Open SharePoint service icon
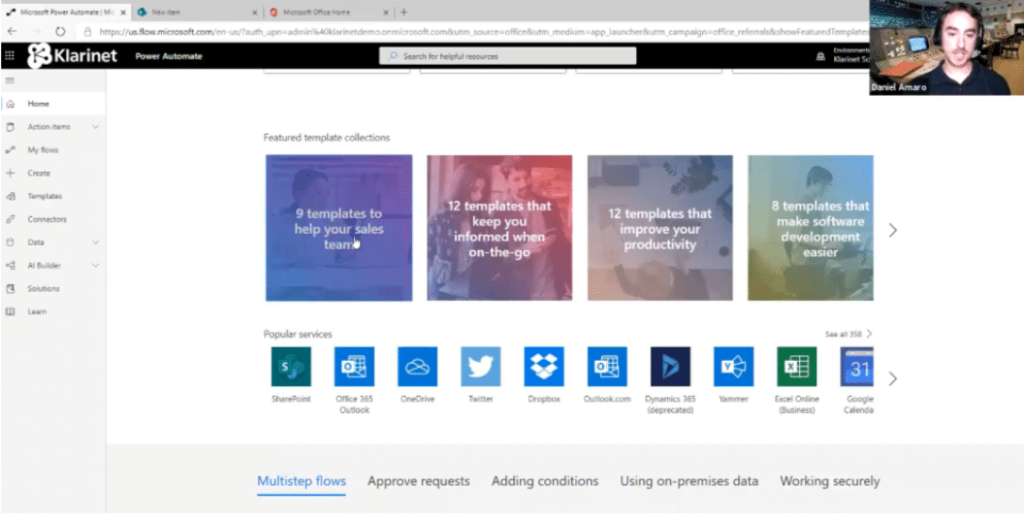This screenshot has width=1024, height=519. [x=291, y=366]
